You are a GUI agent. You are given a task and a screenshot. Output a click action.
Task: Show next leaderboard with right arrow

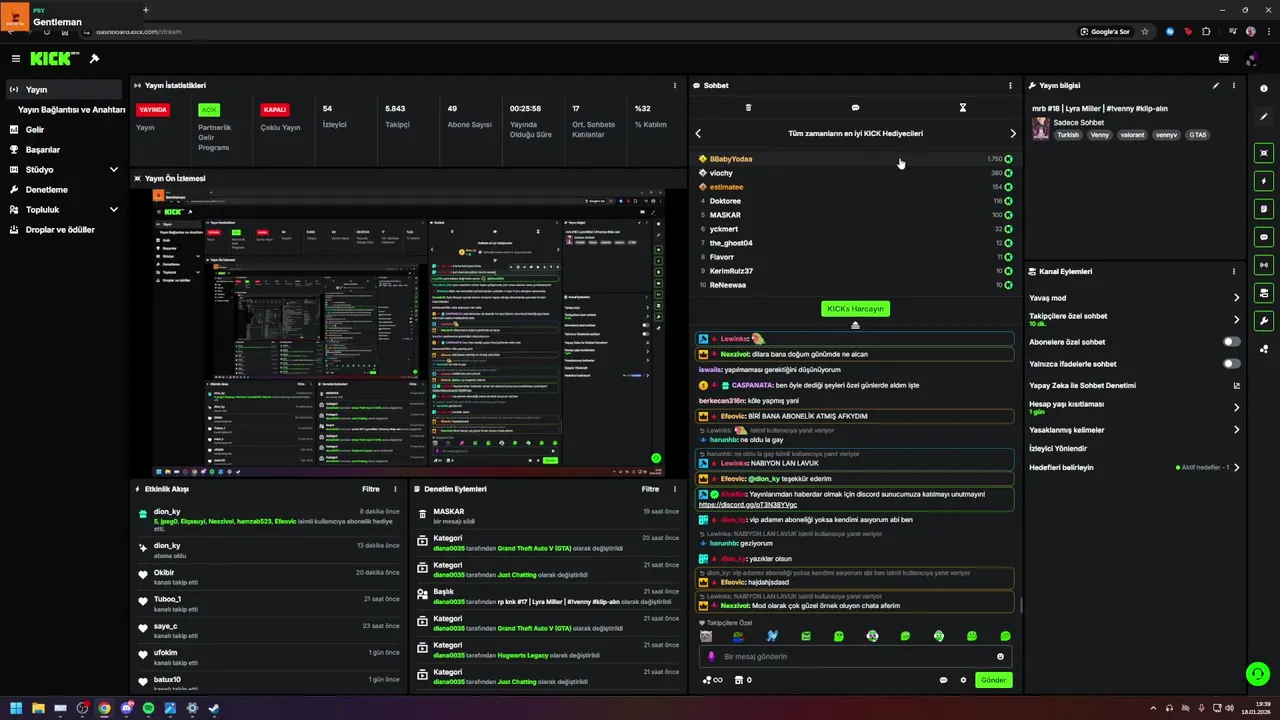[x=1012, y=133]
